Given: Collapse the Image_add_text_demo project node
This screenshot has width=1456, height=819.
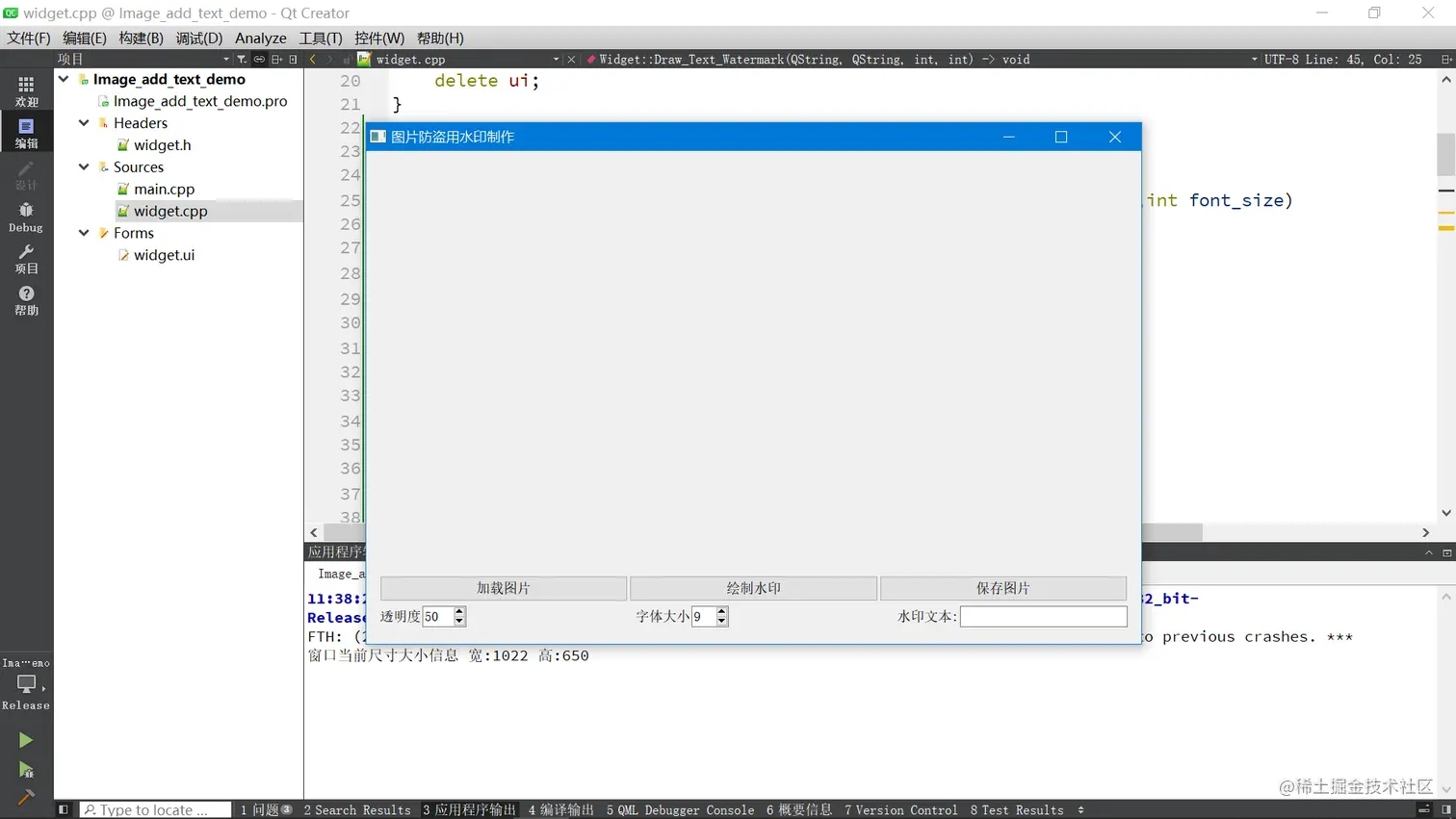Looking at the screenshot, I should point(64,79).
